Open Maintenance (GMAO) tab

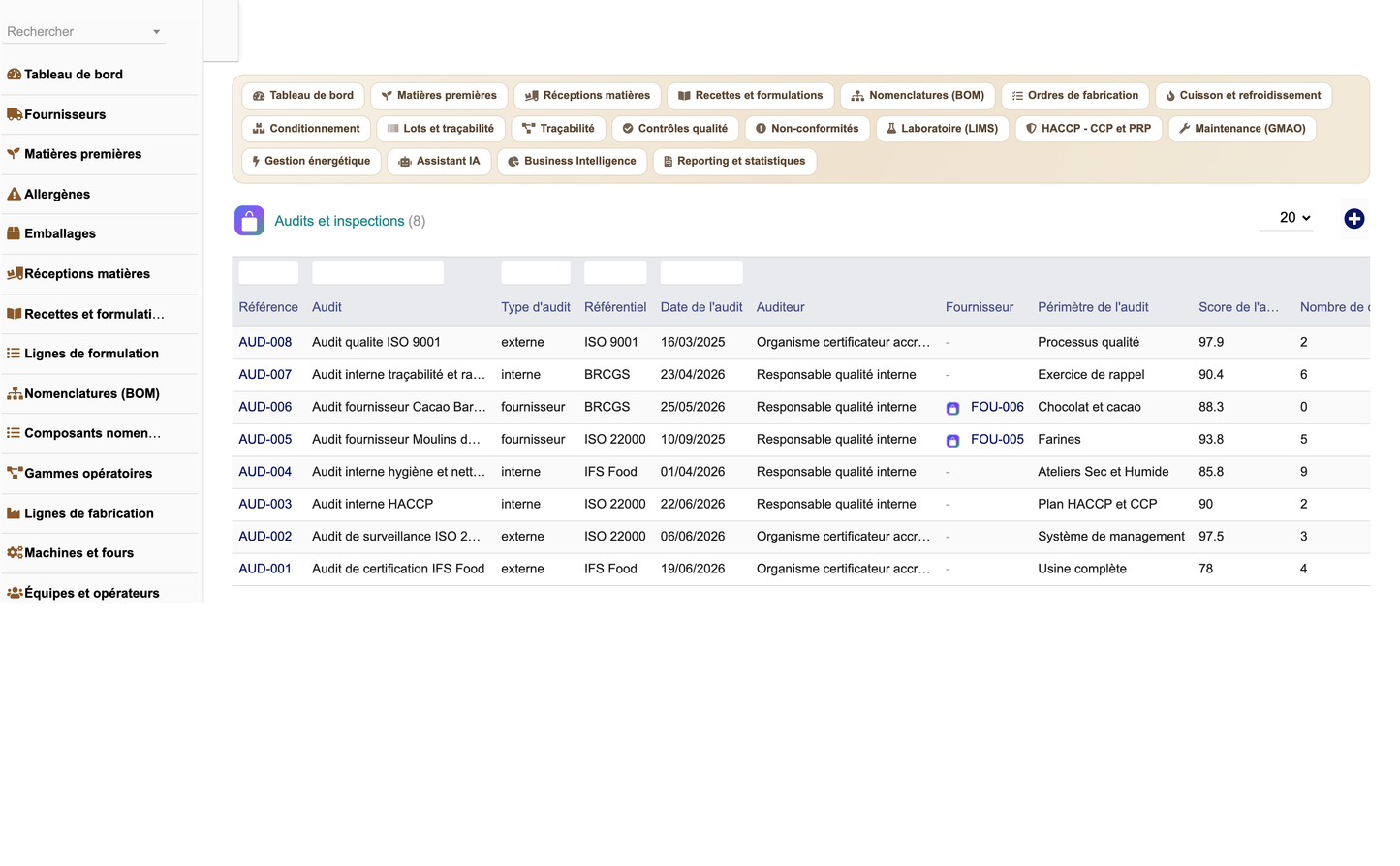(x=1242, y=129)
